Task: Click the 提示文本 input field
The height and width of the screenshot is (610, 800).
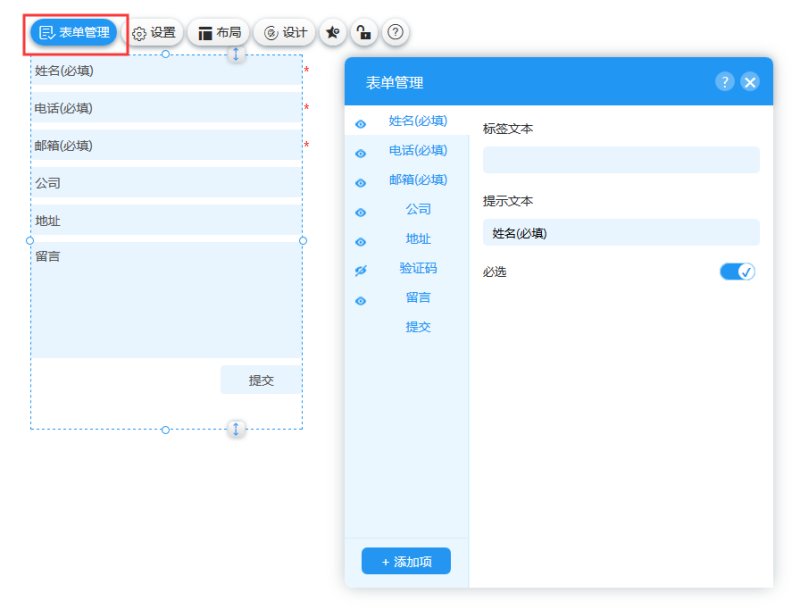Action: [621, 233]
